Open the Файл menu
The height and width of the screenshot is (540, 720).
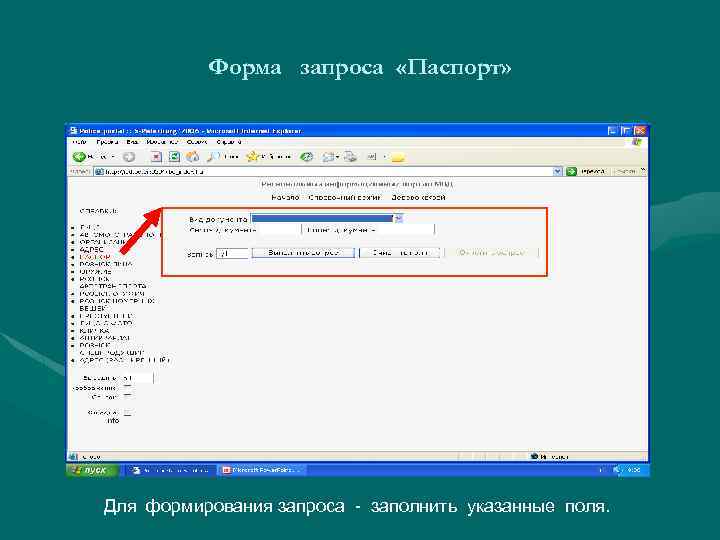79,142
